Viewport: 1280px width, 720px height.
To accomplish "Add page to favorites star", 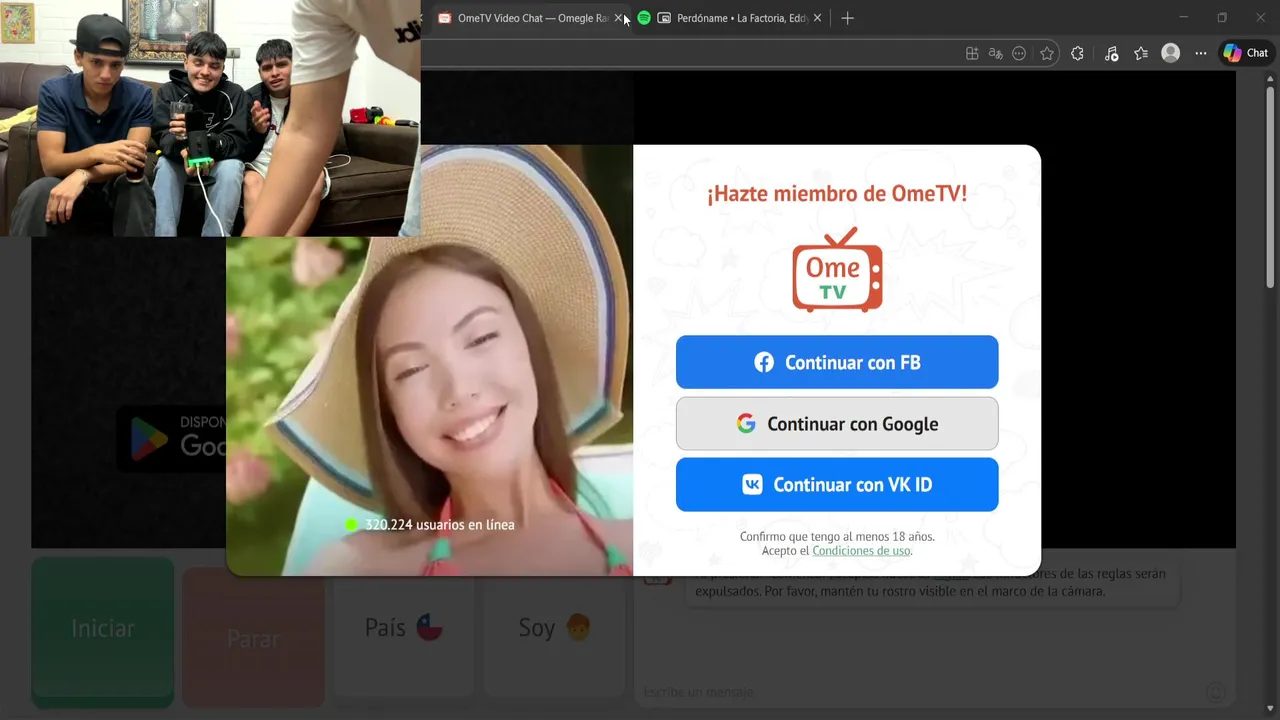I will point(1047,54).
